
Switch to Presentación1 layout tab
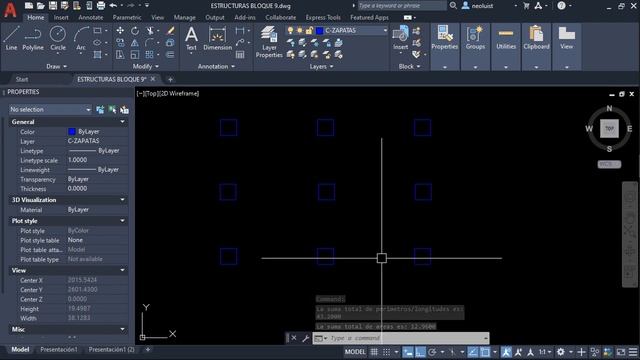click(59, 349)
